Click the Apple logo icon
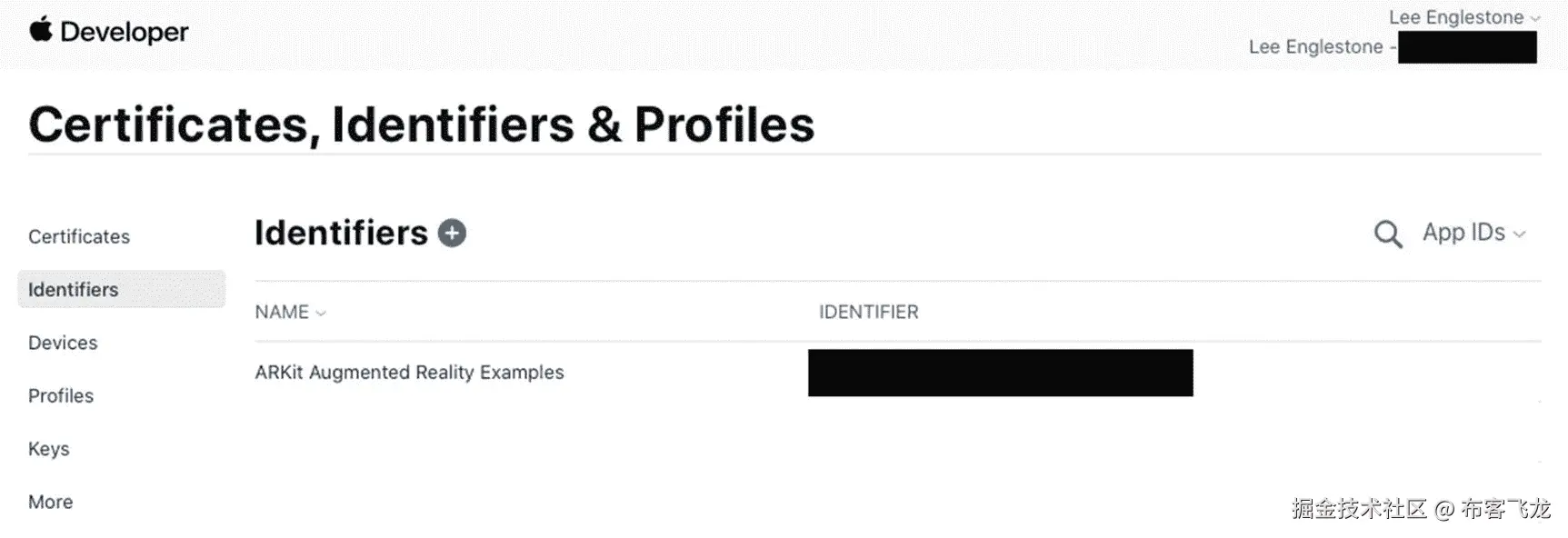Screen dimensions: 1568x538 click(x=41, y=30)
